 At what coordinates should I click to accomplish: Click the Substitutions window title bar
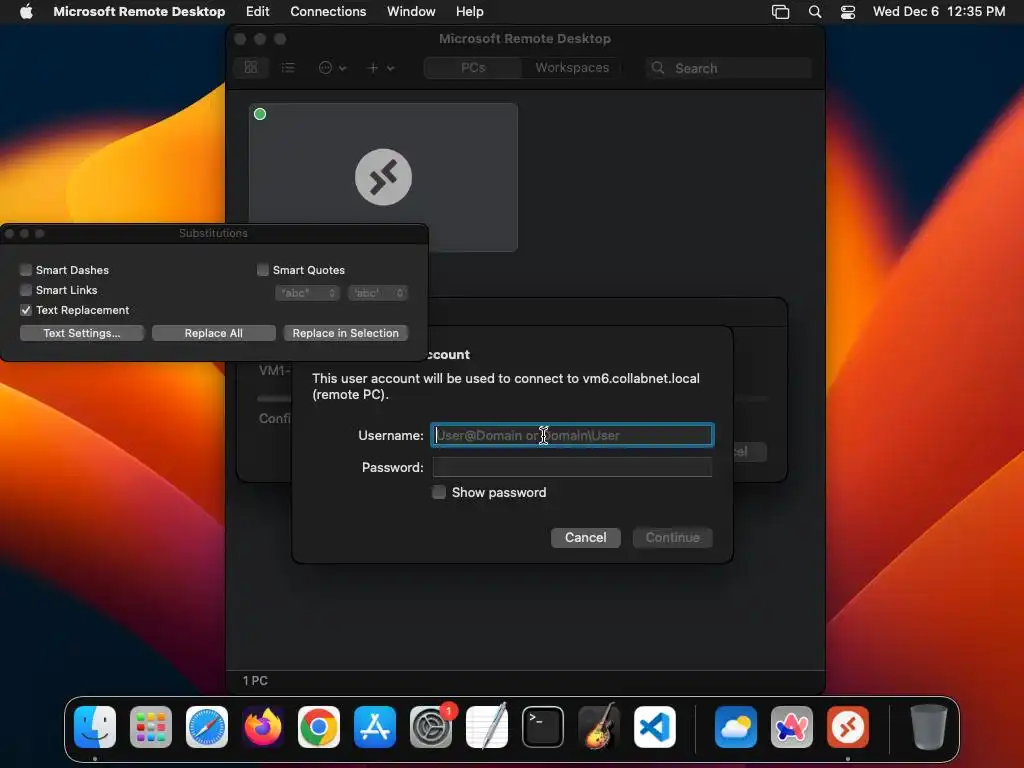pyautogui.click(x=214, y=233)
